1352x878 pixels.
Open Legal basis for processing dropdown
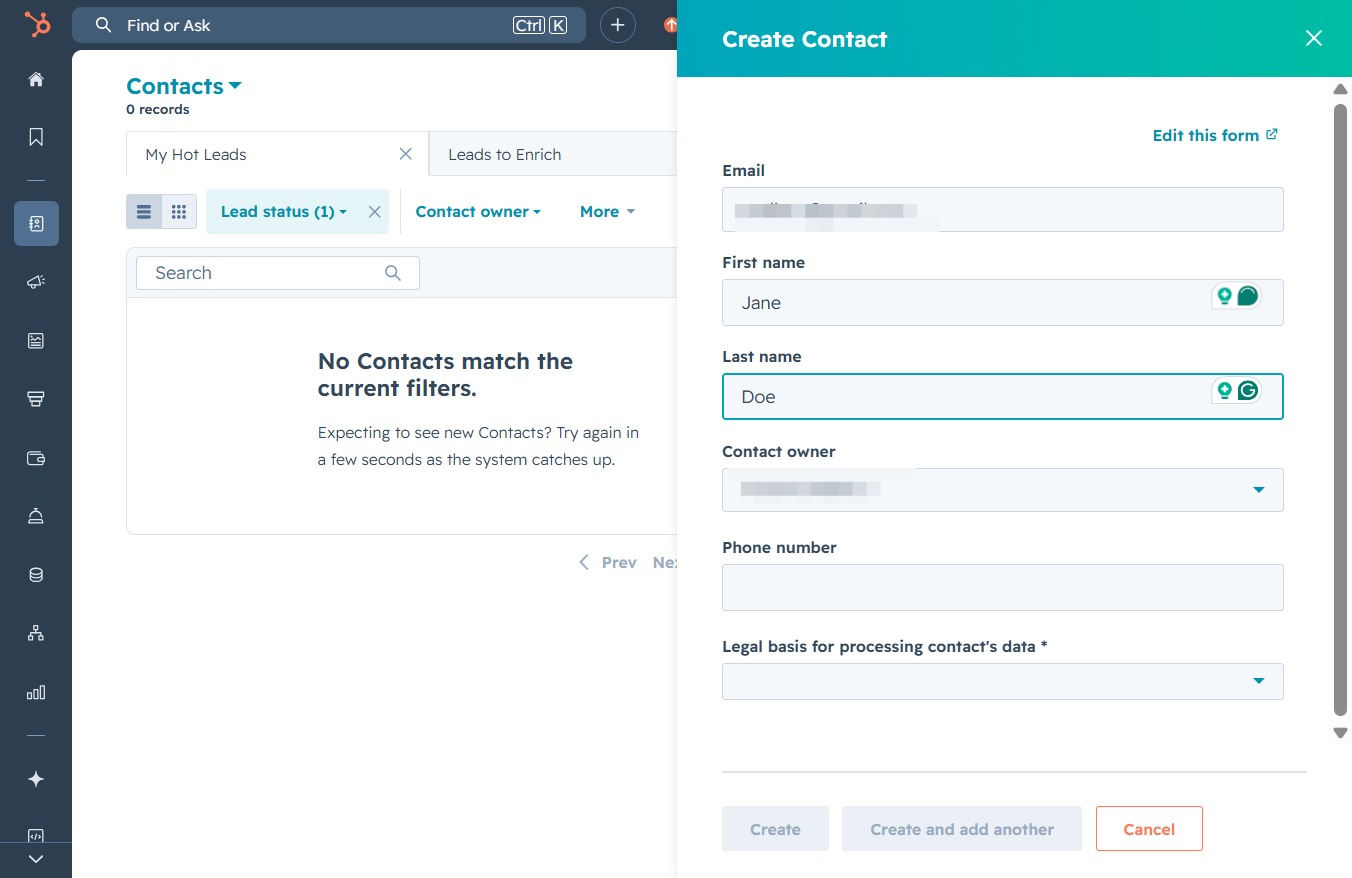tap(1002, 681)
